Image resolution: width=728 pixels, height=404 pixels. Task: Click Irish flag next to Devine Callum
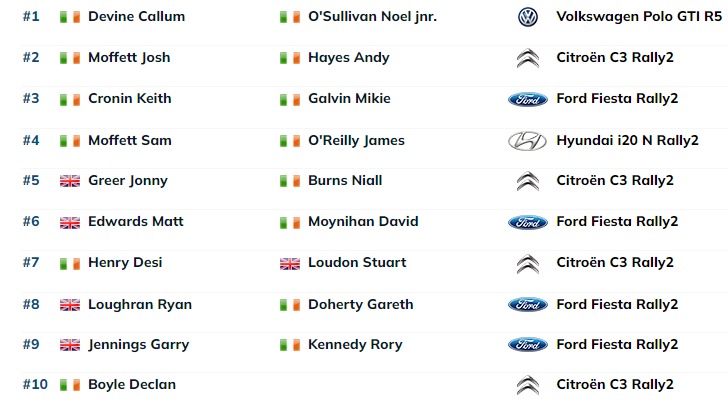(70, 17)
